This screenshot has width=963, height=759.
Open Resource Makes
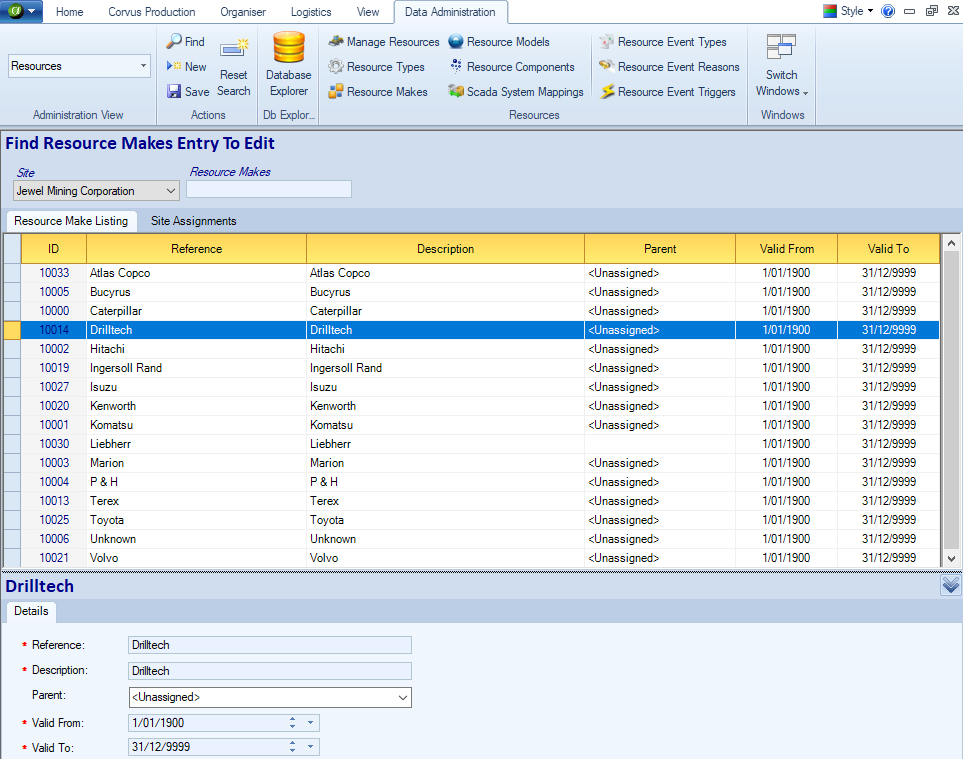click(378, 91)
